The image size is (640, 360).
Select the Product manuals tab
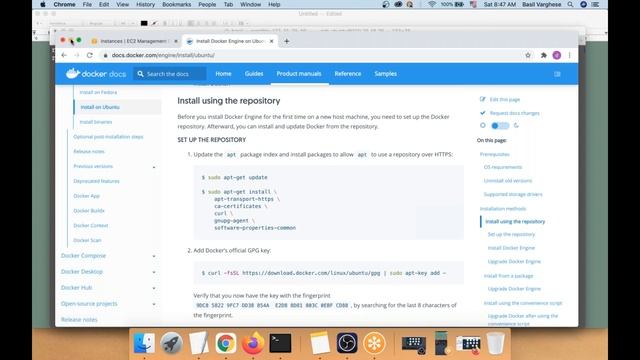tap(299, 74)
